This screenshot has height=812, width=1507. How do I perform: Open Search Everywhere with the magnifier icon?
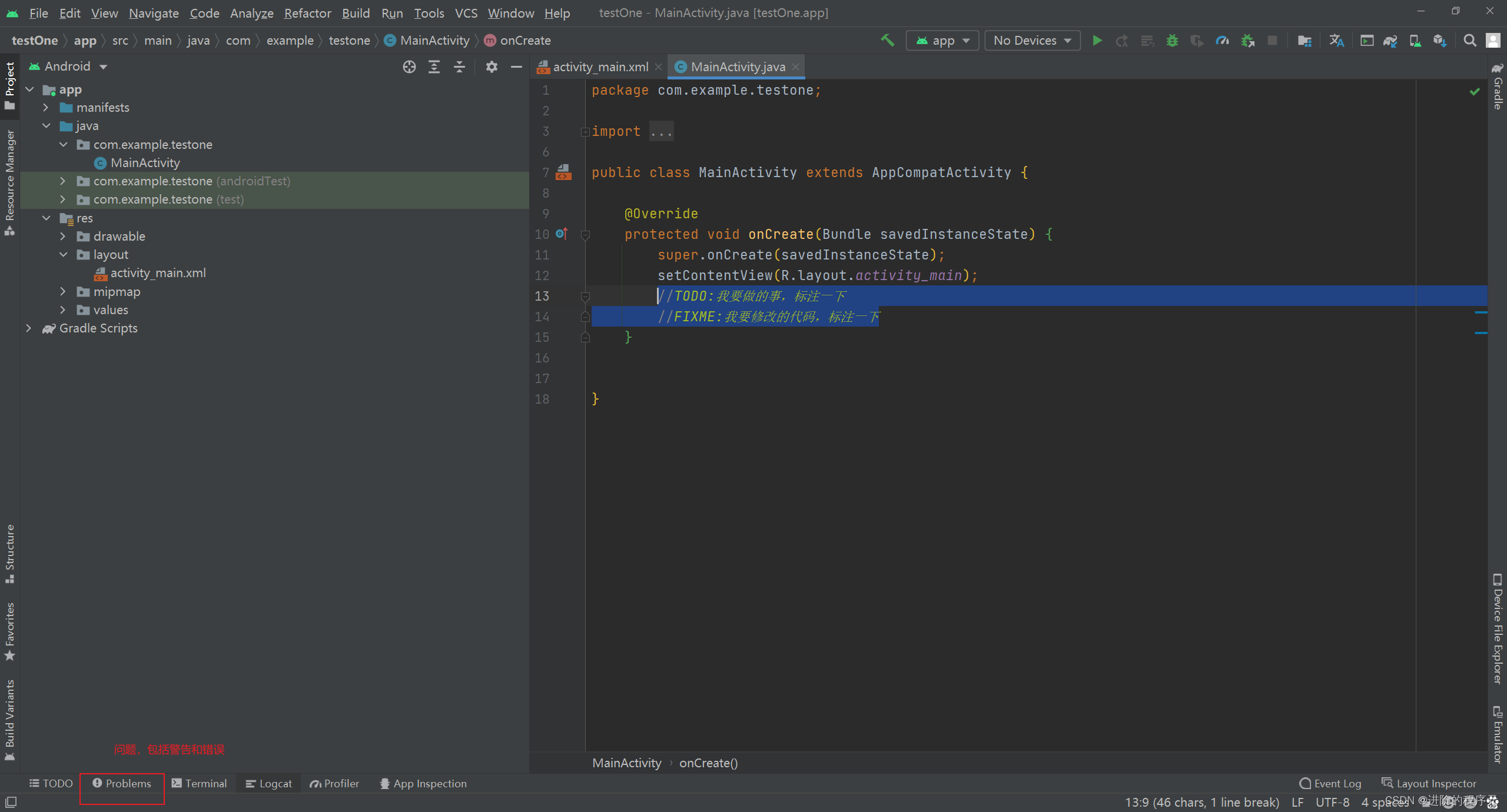click(1469, 40)
